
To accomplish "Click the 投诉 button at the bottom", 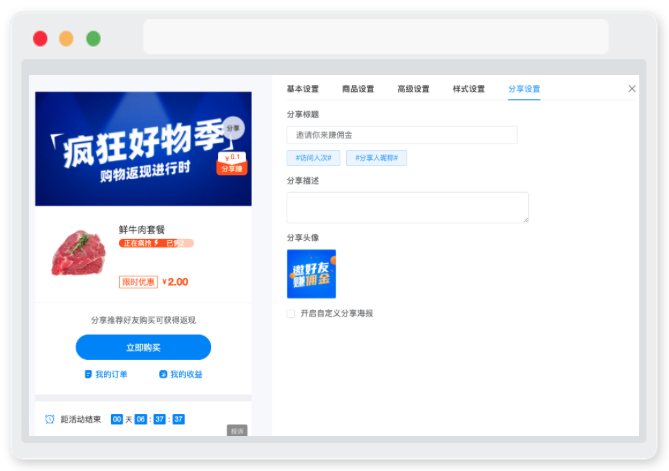I will pyautogui.click(x=237, y=431).
